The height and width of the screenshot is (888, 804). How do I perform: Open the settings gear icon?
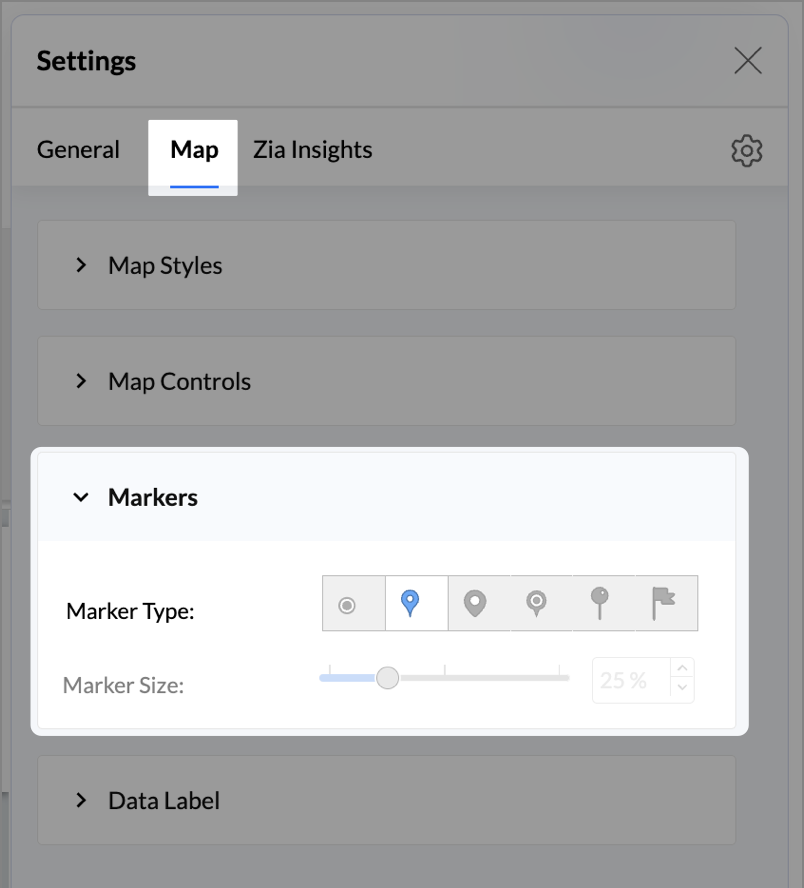(x=747, y=151)
